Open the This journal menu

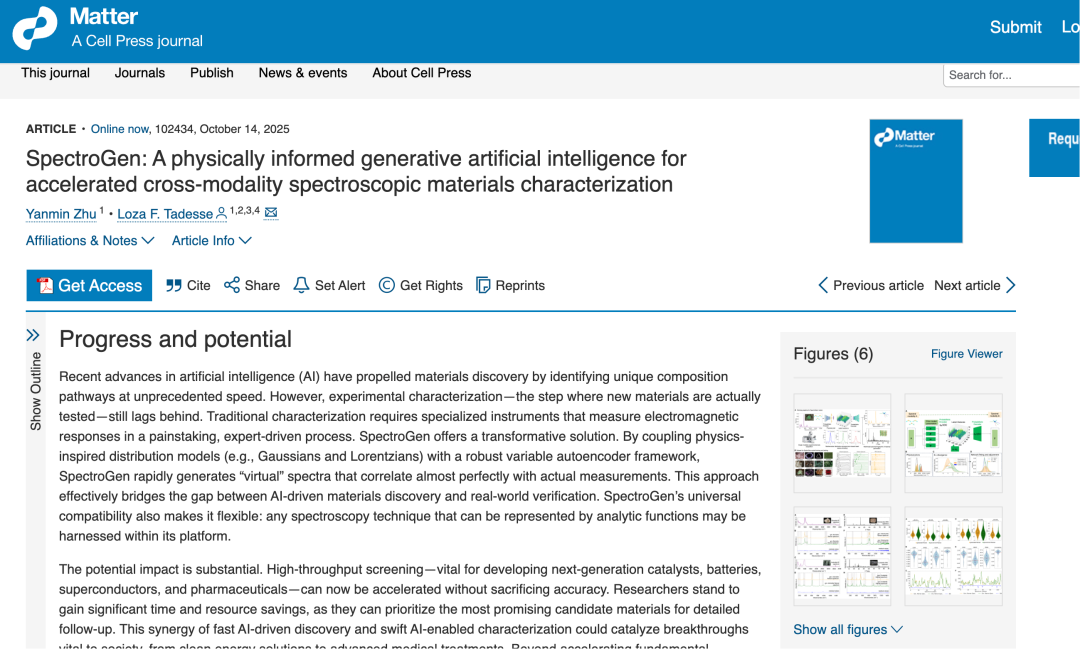(56, 73)
